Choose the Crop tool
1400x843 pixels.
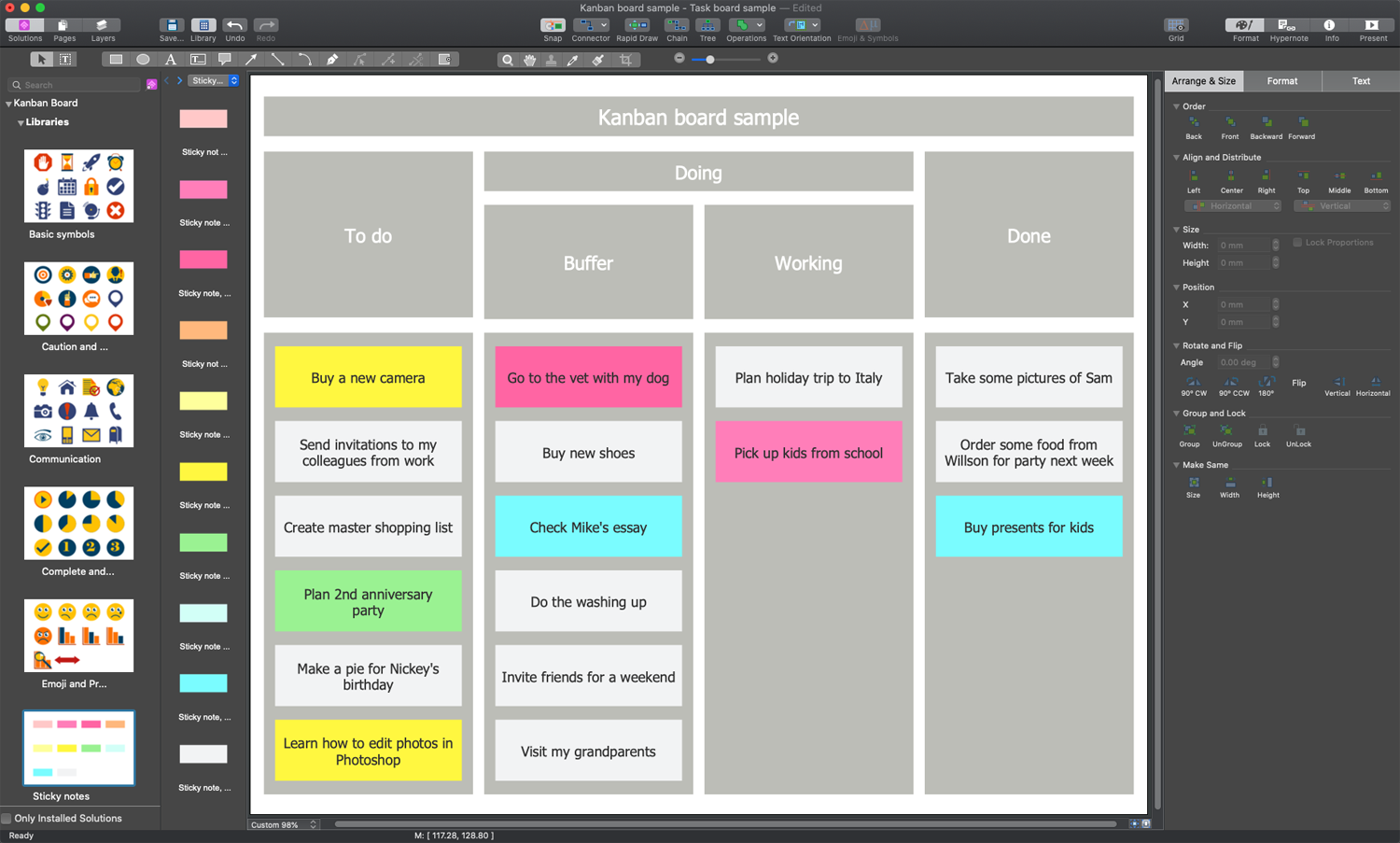625,60
